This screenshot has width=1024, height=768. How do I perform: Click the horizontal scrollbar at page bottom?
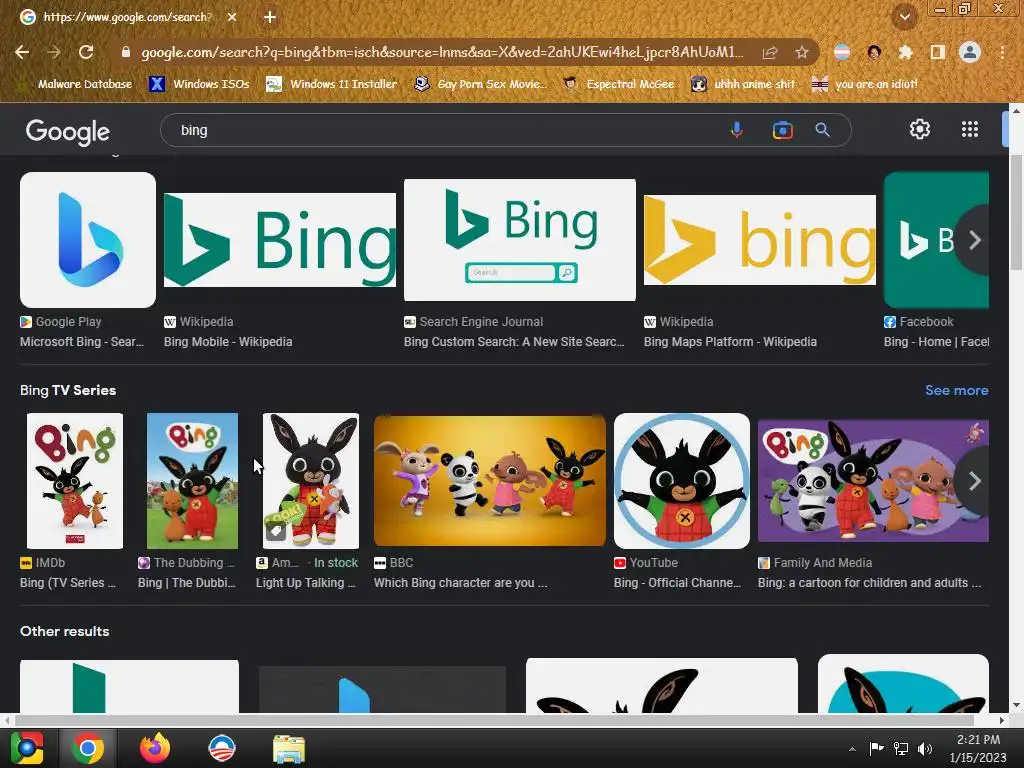[494, 720]
